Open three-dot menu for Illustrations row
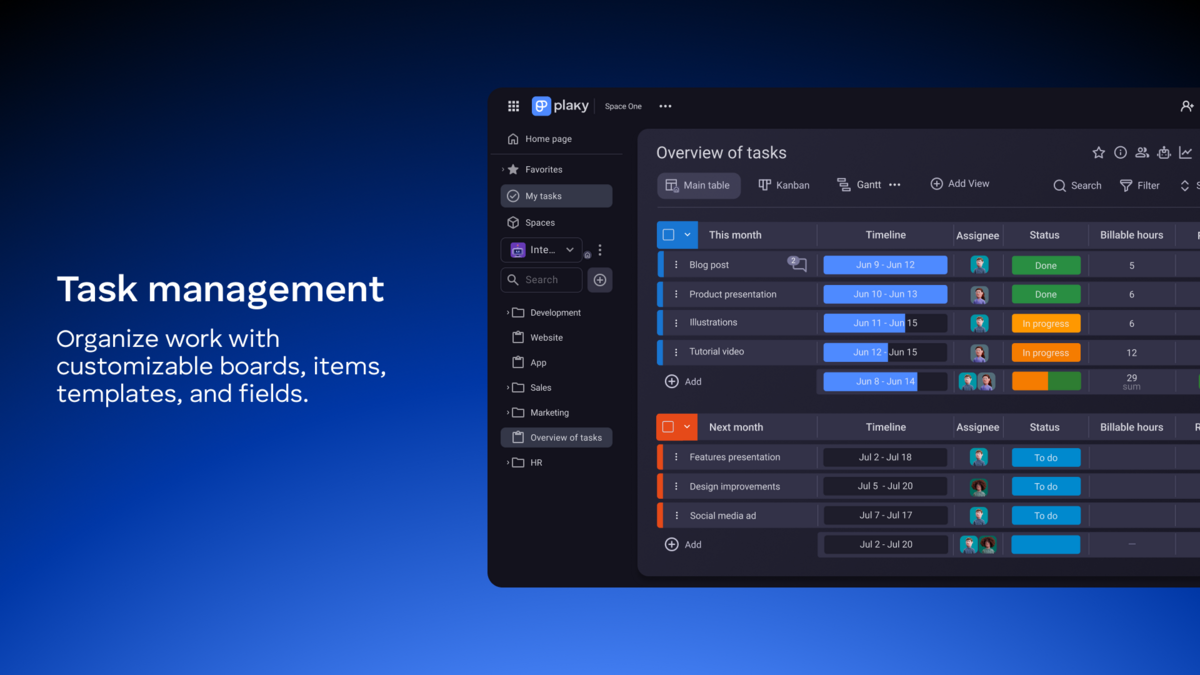This screenshot has height=675, width=1200. [676, 323]
